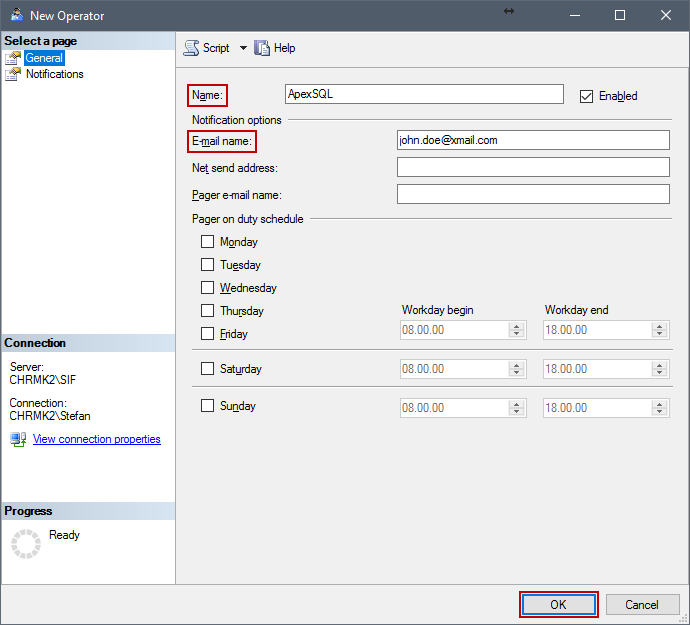Enable the Sunday pager schedule checkbox
The height and width of the screenshot is (625, 690).
[207, 405]
